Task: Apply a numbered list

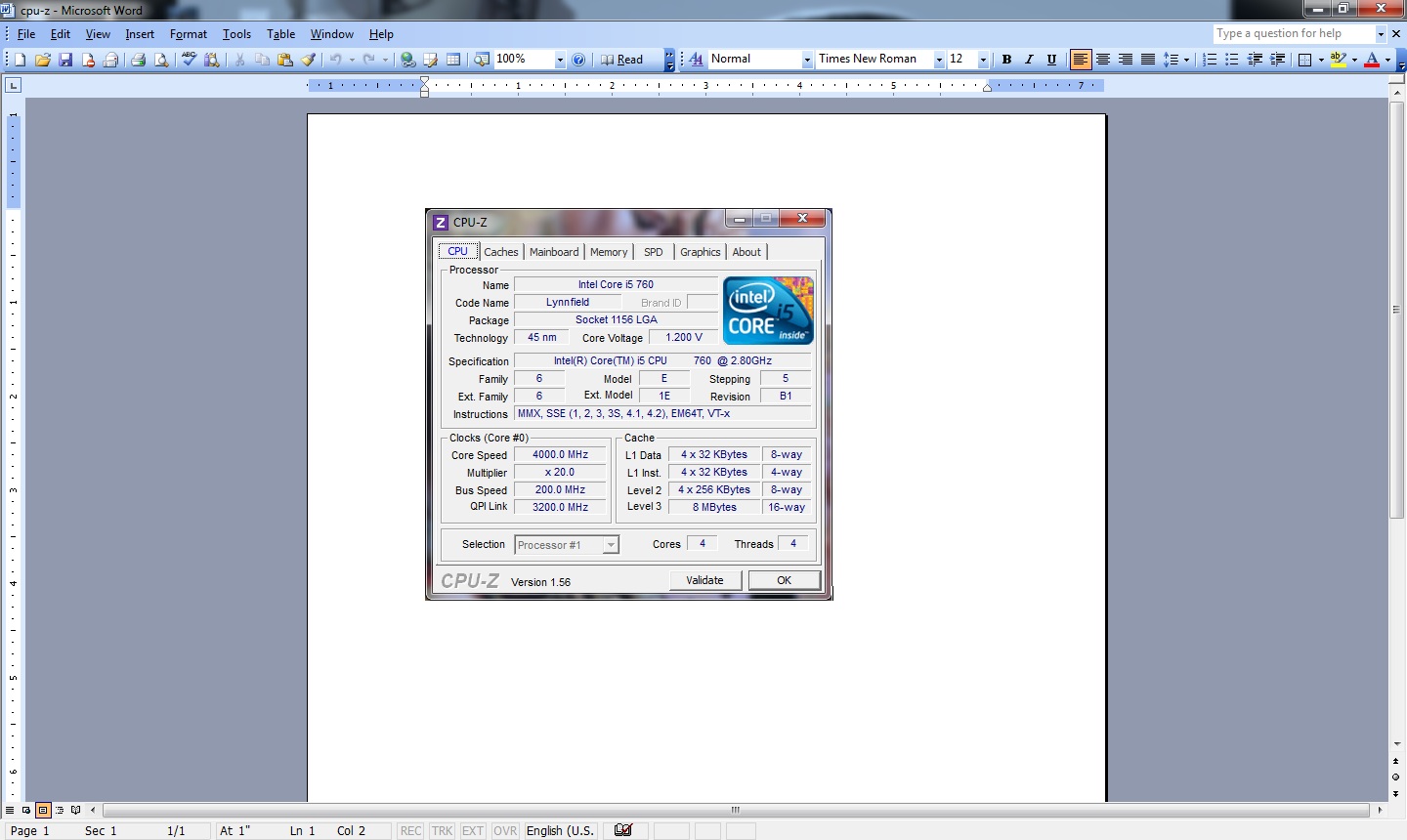Action: (x=1210, y=60)
